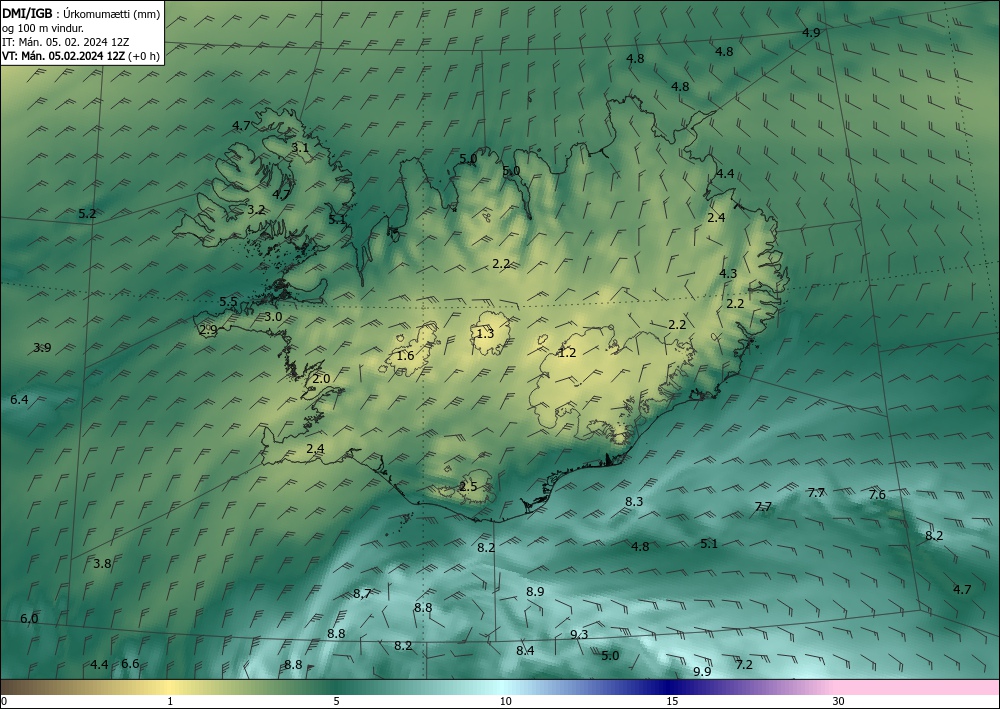
Task: Select the 4.3 value near the east coast
Action: pos(728,274)
